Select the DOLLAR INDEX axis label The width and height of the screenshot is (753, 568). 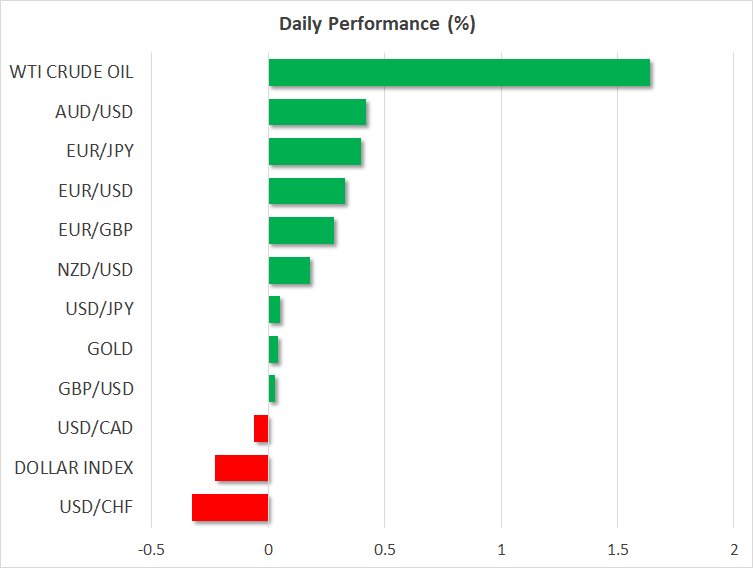[73, 467]
